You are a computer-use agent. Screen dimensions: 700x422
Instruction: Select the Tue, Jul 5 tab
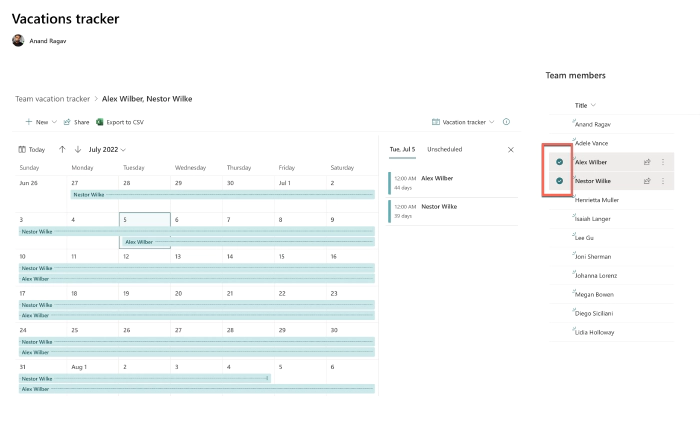pyautogui.click(x=402, y=149)
